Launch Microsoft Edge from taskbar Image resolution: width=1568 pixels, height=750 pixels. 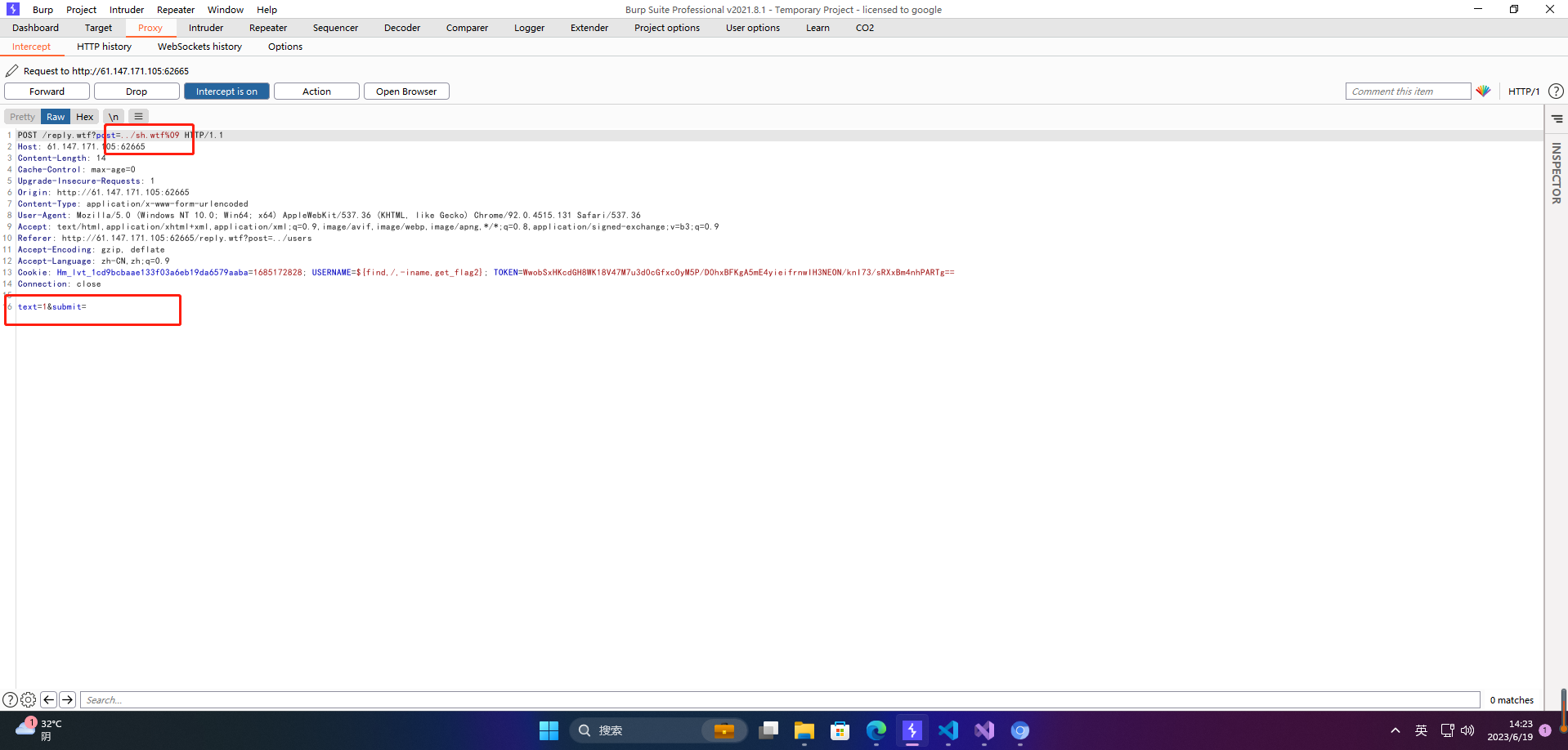tap(876, 730)
